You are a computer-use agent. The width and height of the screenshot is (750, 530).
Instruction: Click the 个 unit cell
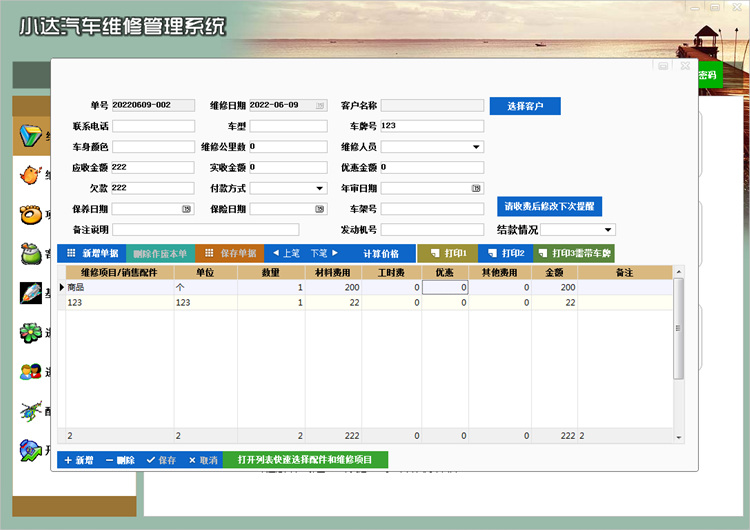tap(206, 287)
